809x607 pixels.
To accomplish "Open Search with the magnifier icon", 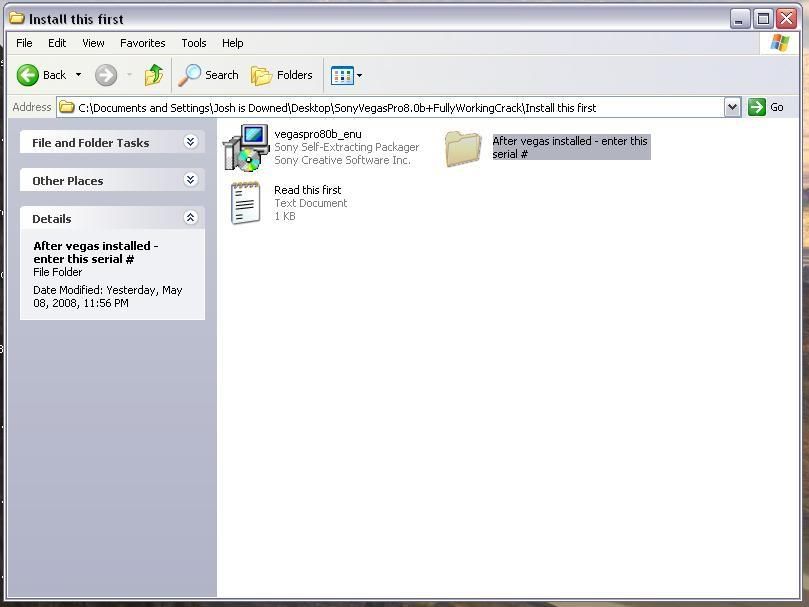I will click(189, 75).
